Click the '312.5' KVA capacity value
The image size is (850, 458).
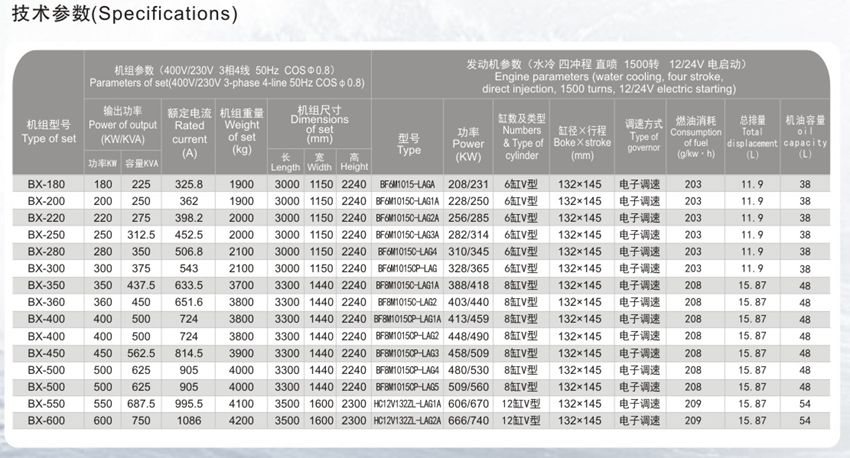coord(141,235)
